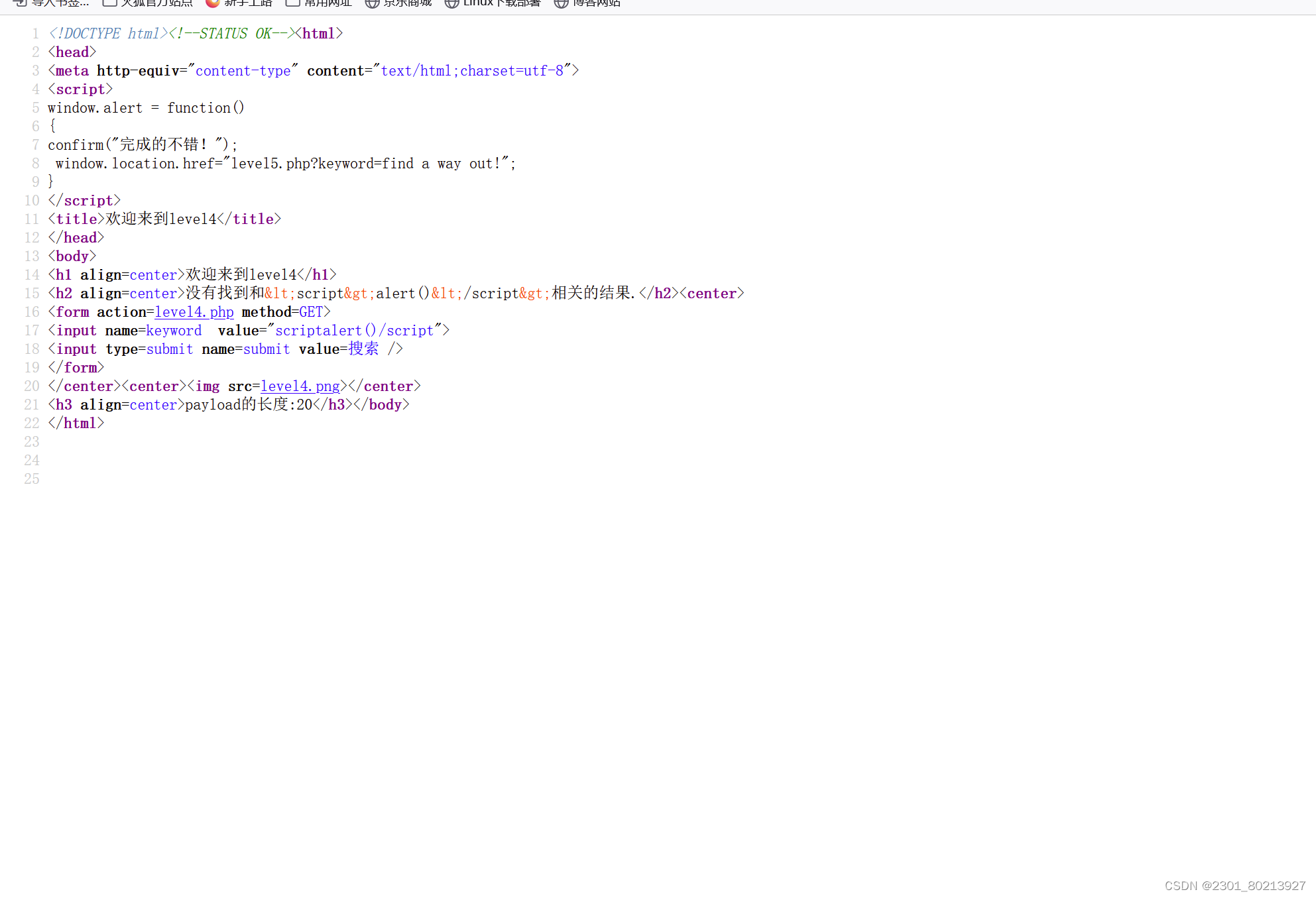Click the h2 没有找到和 text on line 15

pos(225,294)
